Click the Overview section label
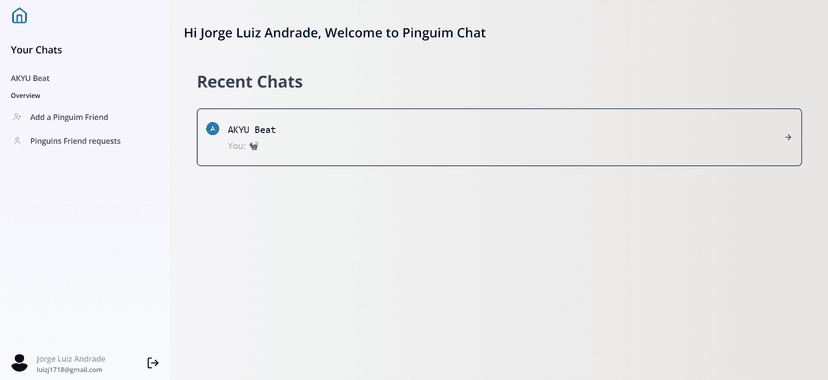The image size is (828, 380). pos(25,96)
